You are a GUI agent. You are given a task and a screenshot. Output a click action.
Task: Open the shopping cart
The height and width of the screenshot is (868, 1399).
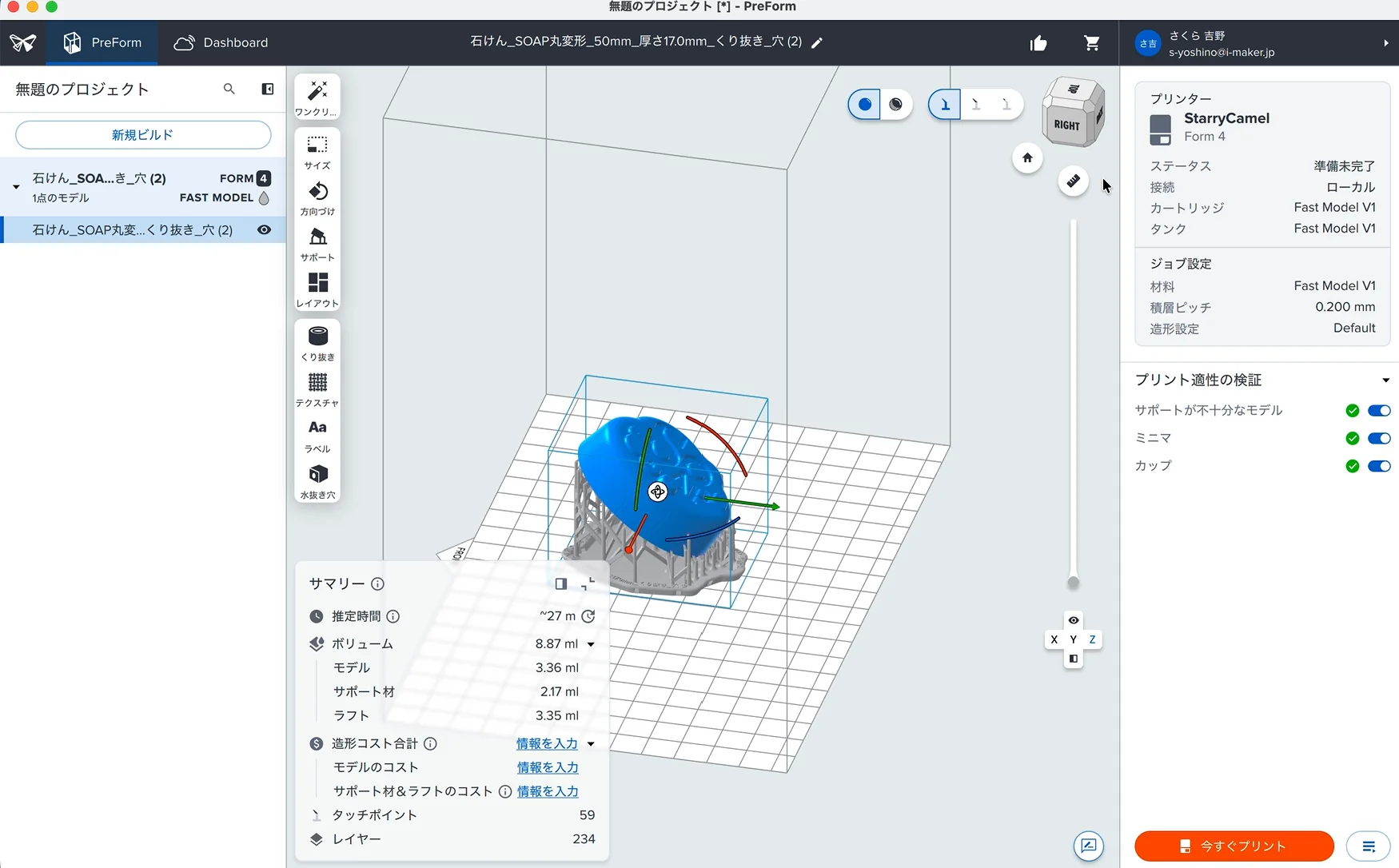[x=1092, y=43]
